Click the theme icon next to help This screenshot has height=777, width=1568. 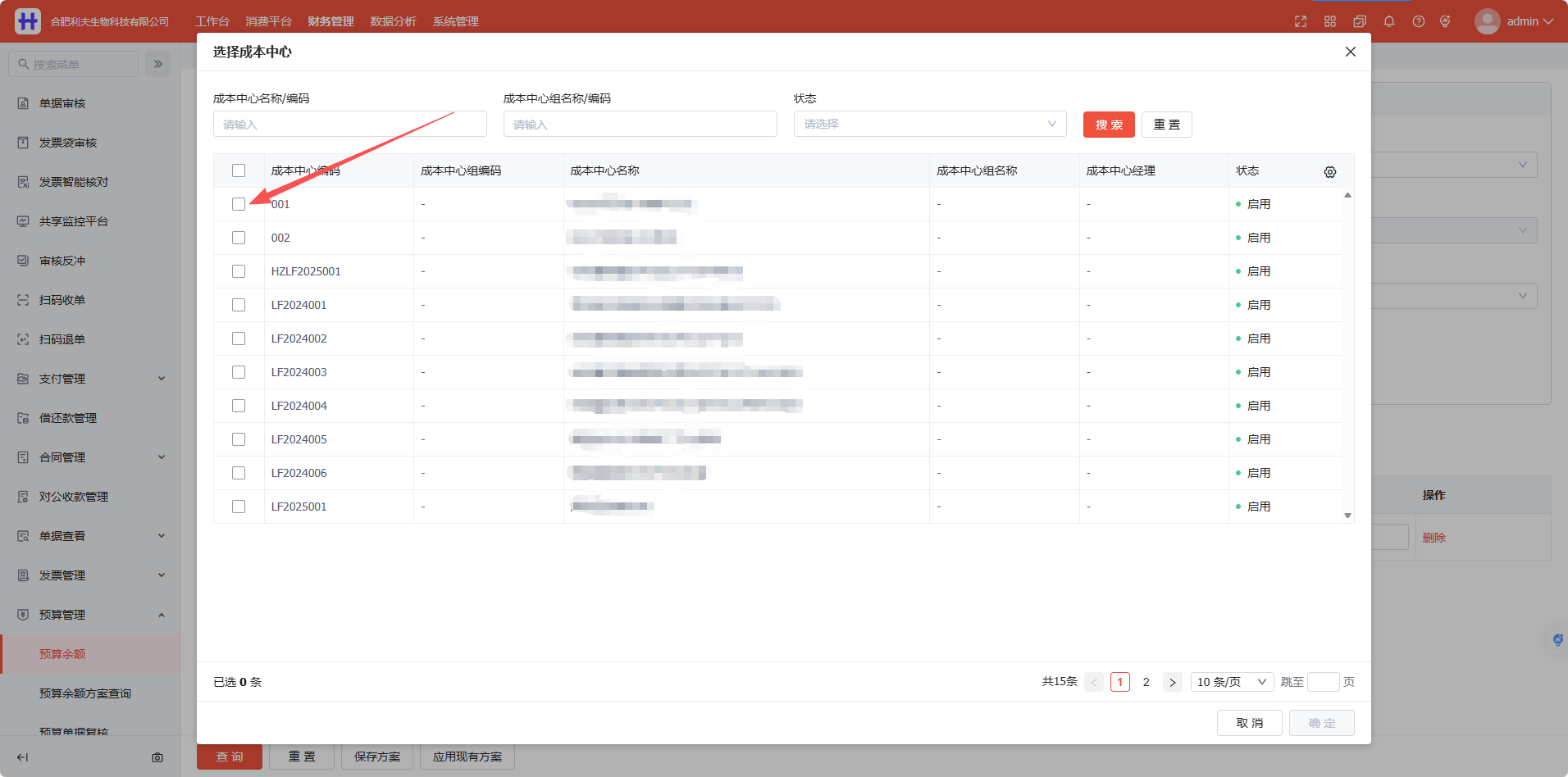pyautogui.click(x=1445, y=21)
